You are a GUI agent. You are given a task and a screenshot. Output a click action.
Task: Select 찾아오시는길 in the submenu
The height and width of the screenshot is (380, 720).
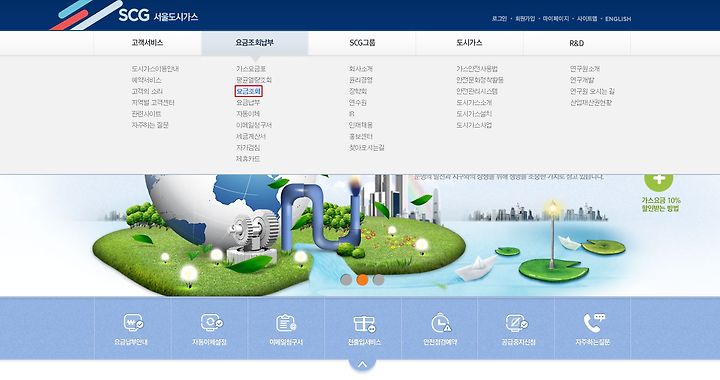(x=366, y=148)
